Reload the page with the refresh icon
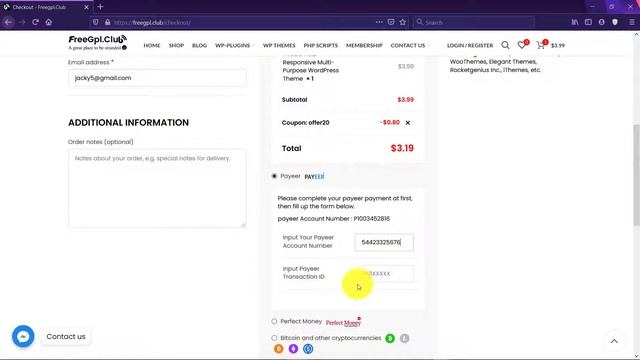This screenshot has height=360, width=640. [x=35, y=22]
